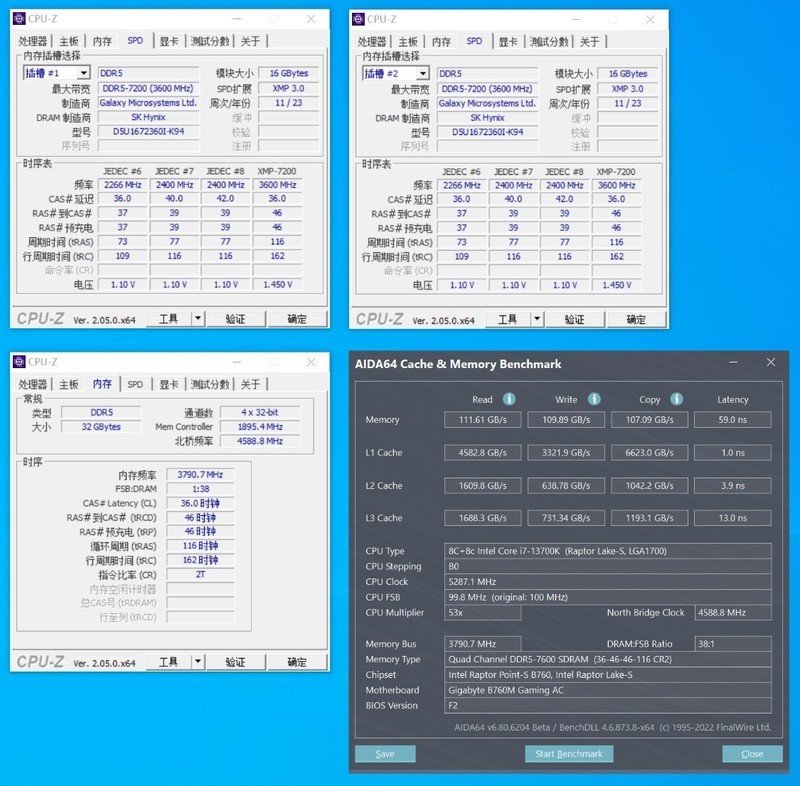Click the 确定 button in top-right CPU-Z
Image resolution: width=800 pixels, height=786 pixels.
pos(636,319)
